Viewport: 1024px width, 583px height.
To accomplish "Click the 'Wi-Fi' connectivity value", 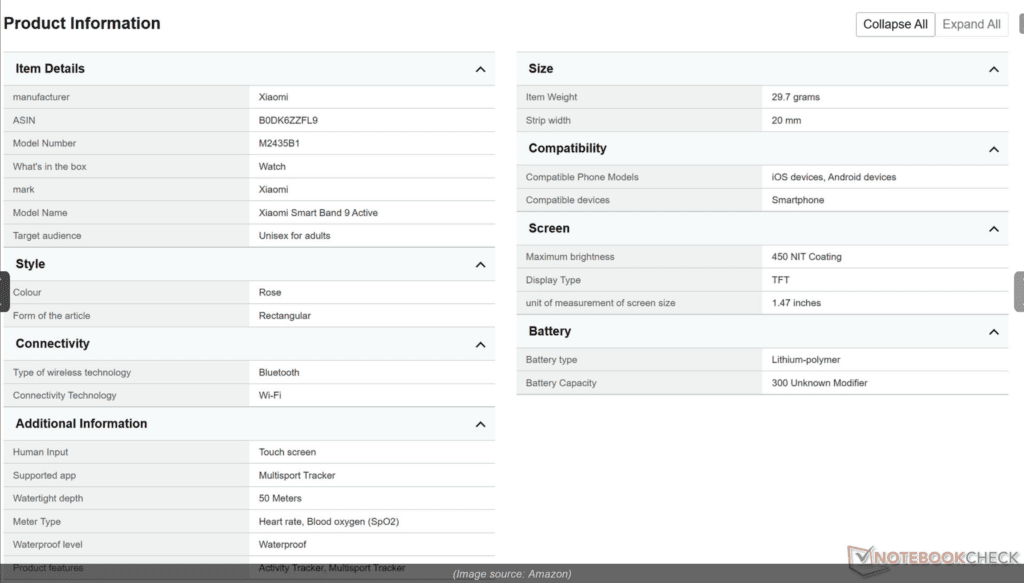I will pos(270,395).
